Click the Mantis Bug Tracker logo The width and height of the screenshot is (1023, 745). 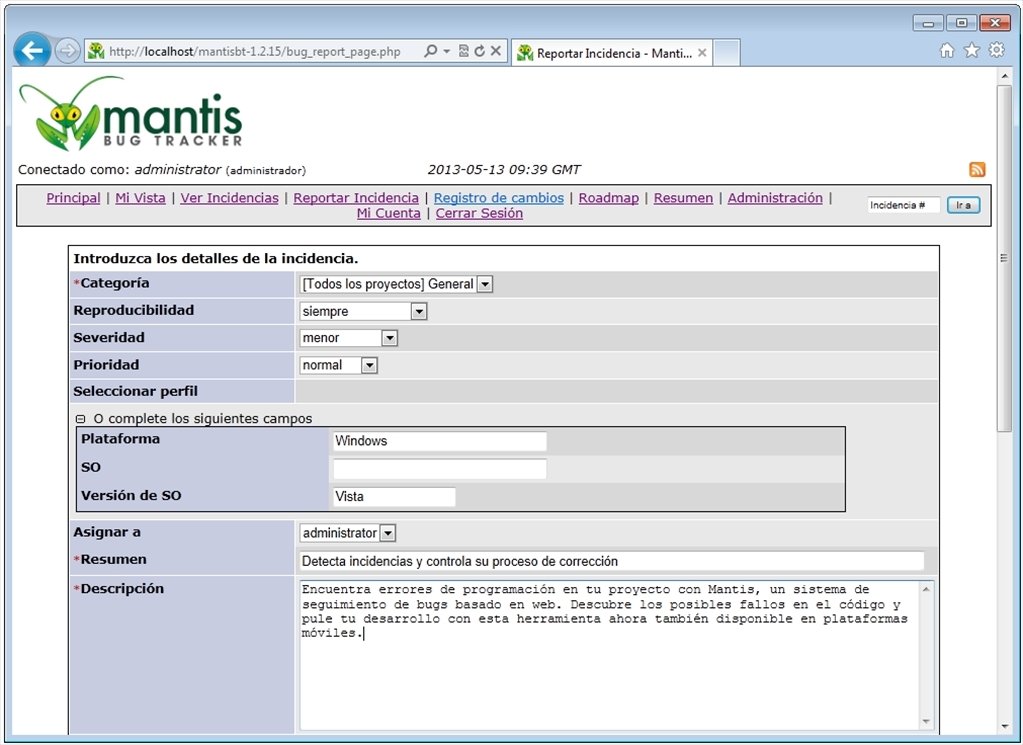131,114
